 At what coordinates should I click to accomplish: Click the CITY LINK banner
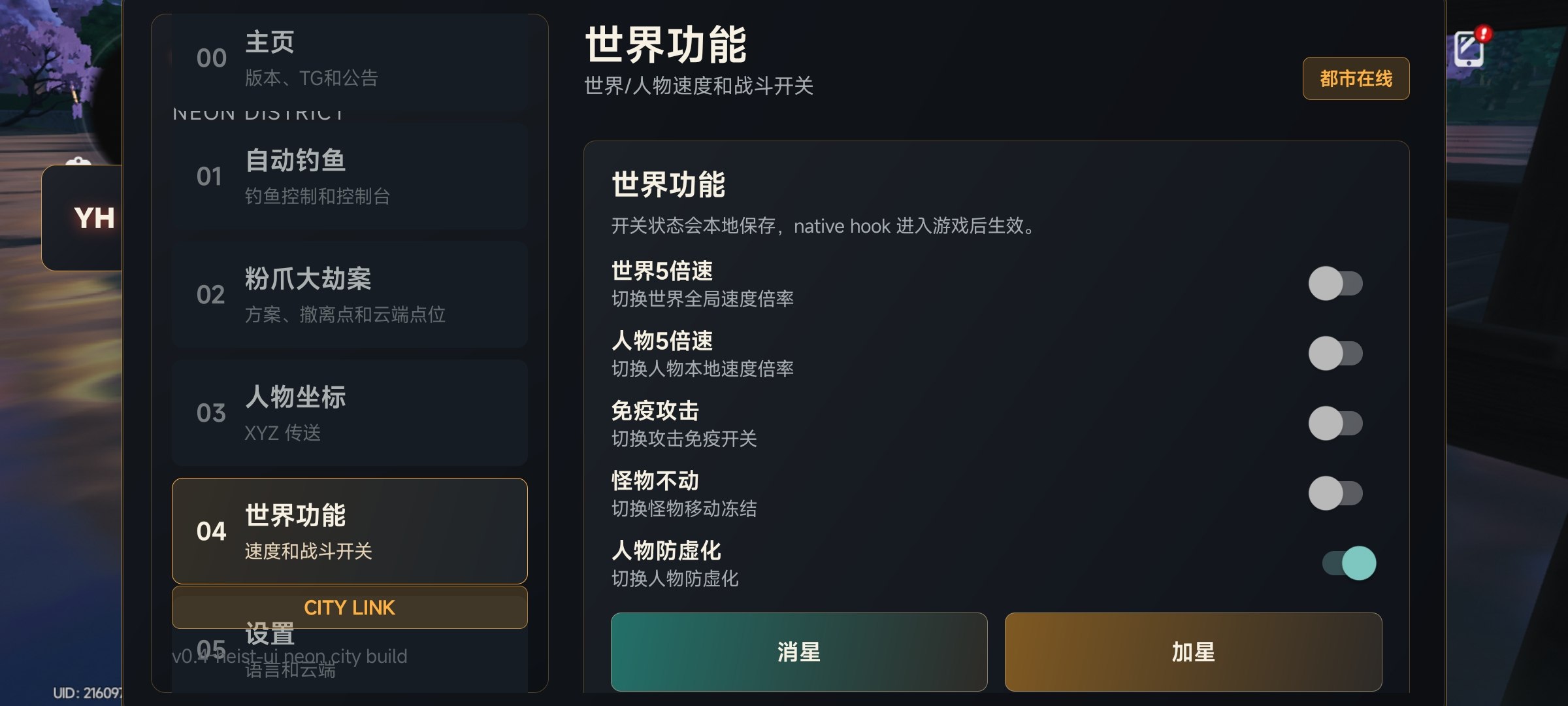(x=350, y=607)
